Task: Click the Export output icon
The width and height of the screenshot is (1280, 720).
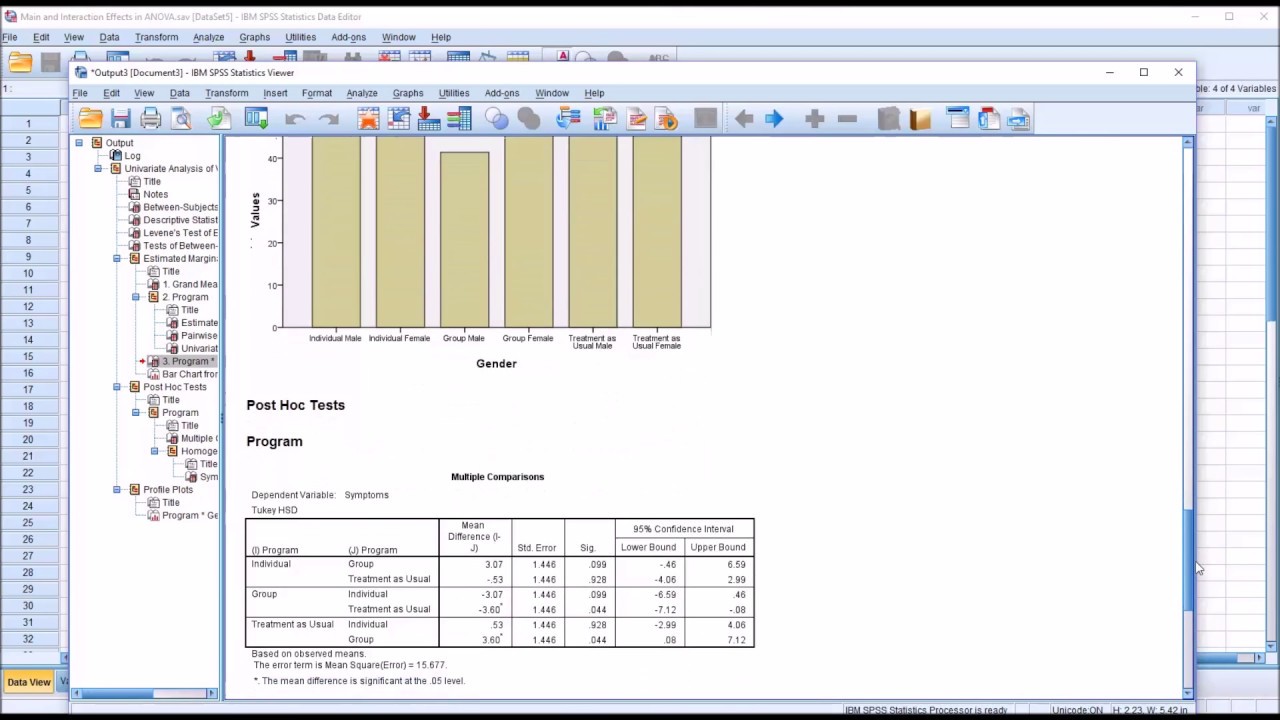Action: pos(219,119)
